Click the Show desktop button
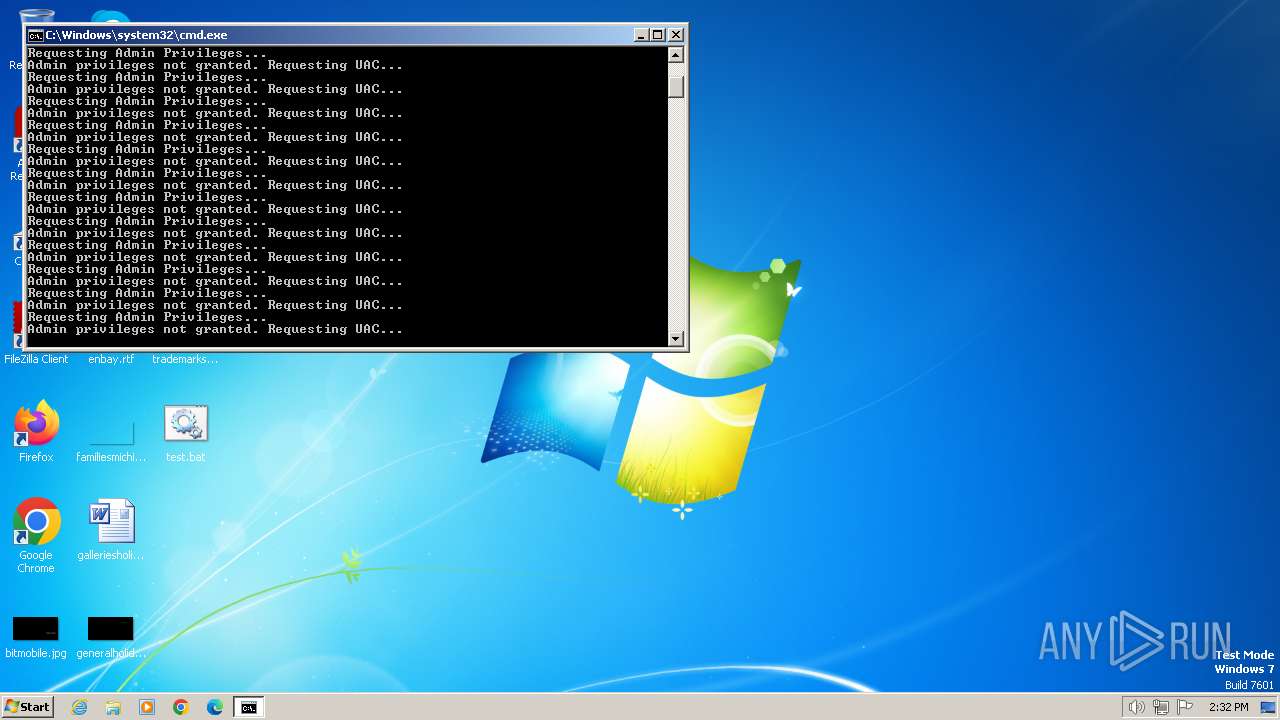 (x=1268, y=707)
